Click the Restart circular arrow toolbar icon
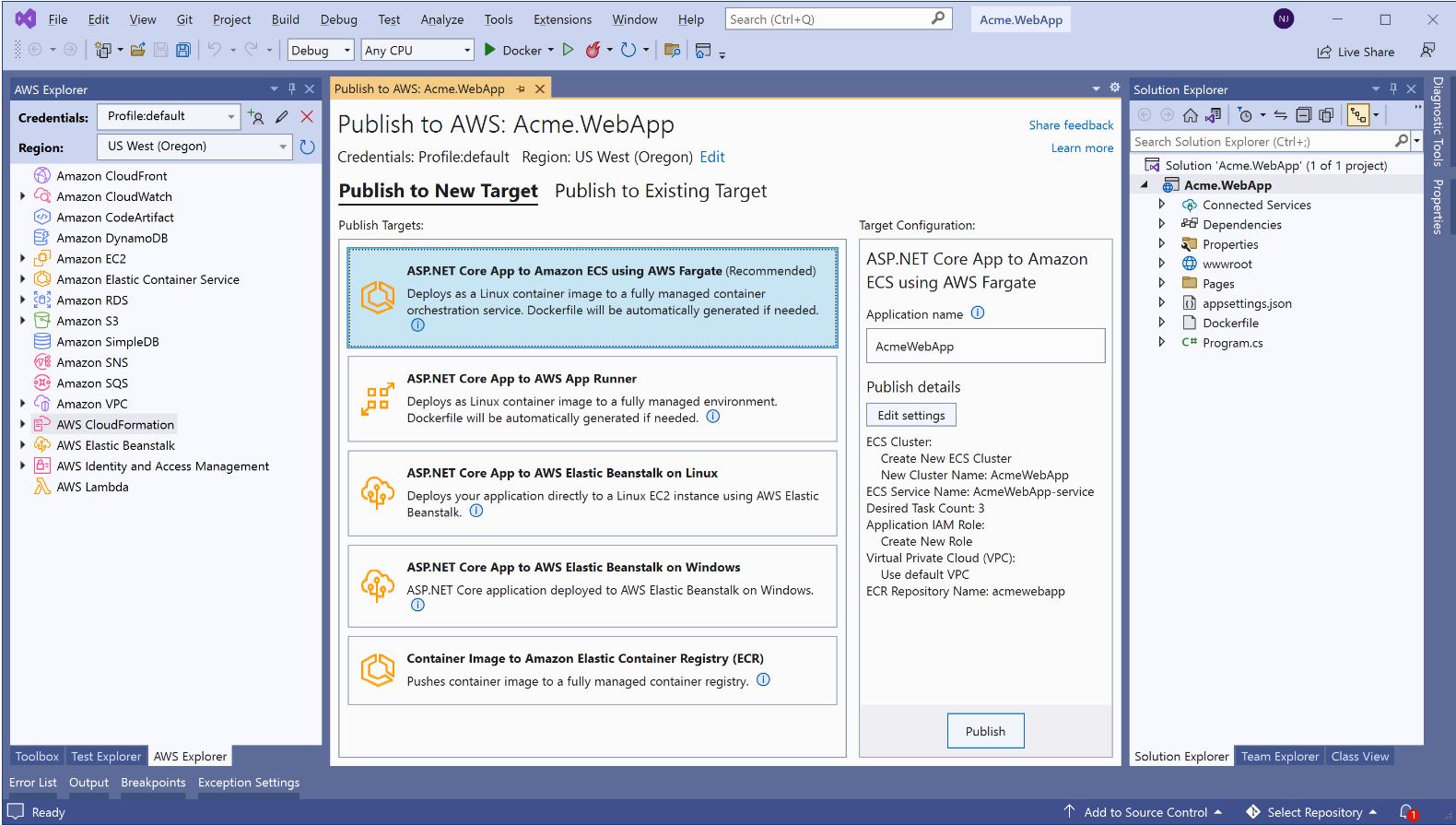The image size is (1456, 825). click(x=628, y=50)
